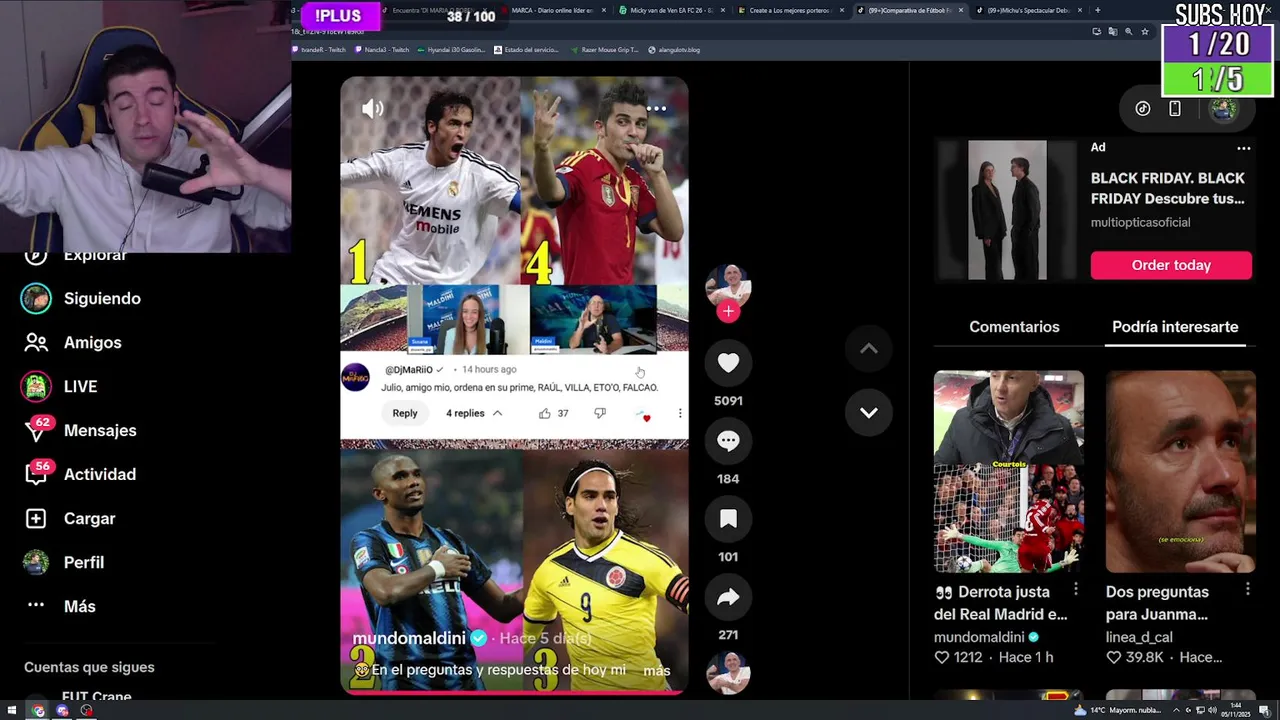The image size is (1280, 720).
Task: Collapse the 4 replies expander
Action: pyautogui.click(x=474, y=413)
